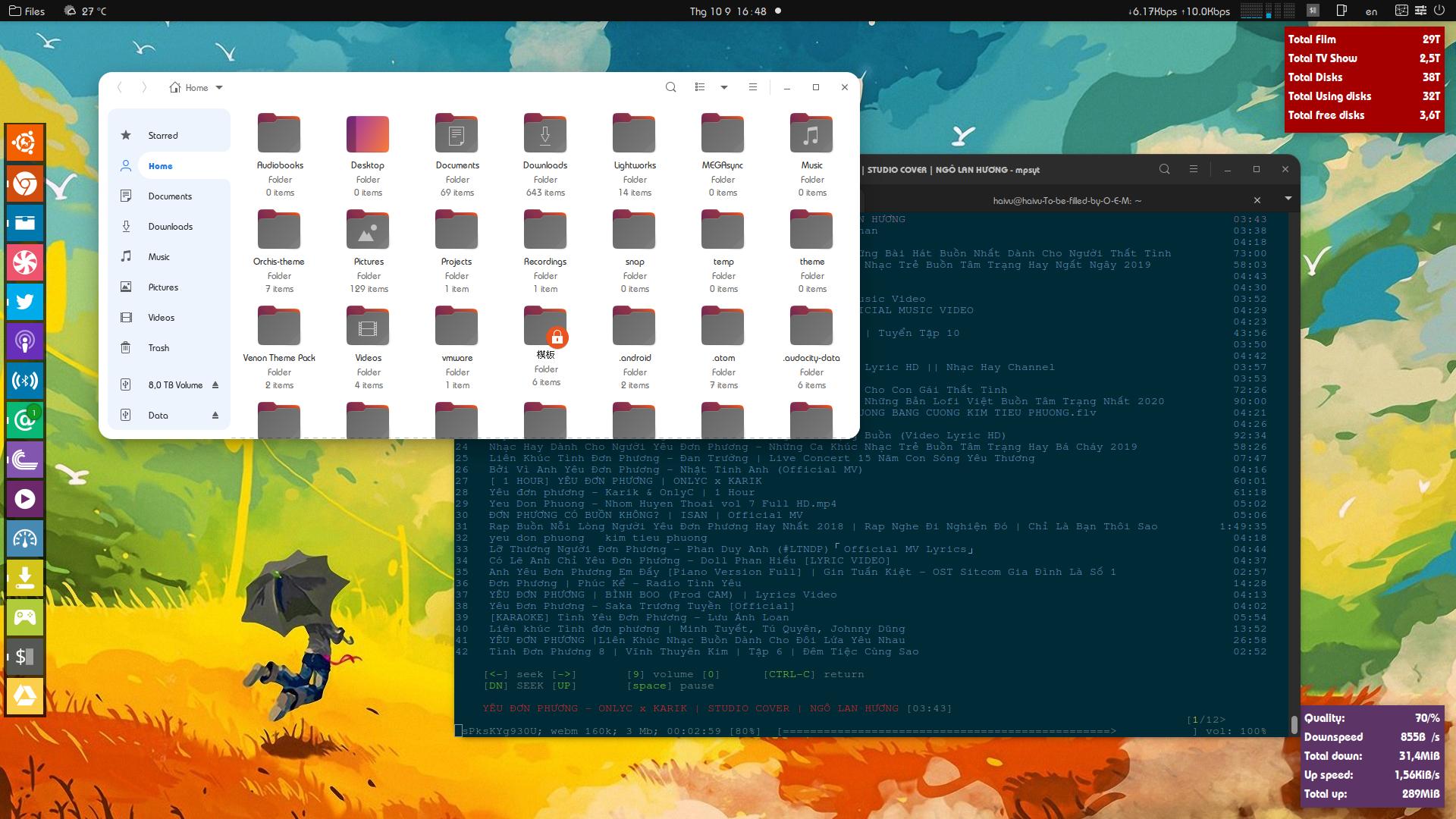The image size is (1456, 819).
Task: Go to Pictures in the sidebar
Action: tap(169, 287)
